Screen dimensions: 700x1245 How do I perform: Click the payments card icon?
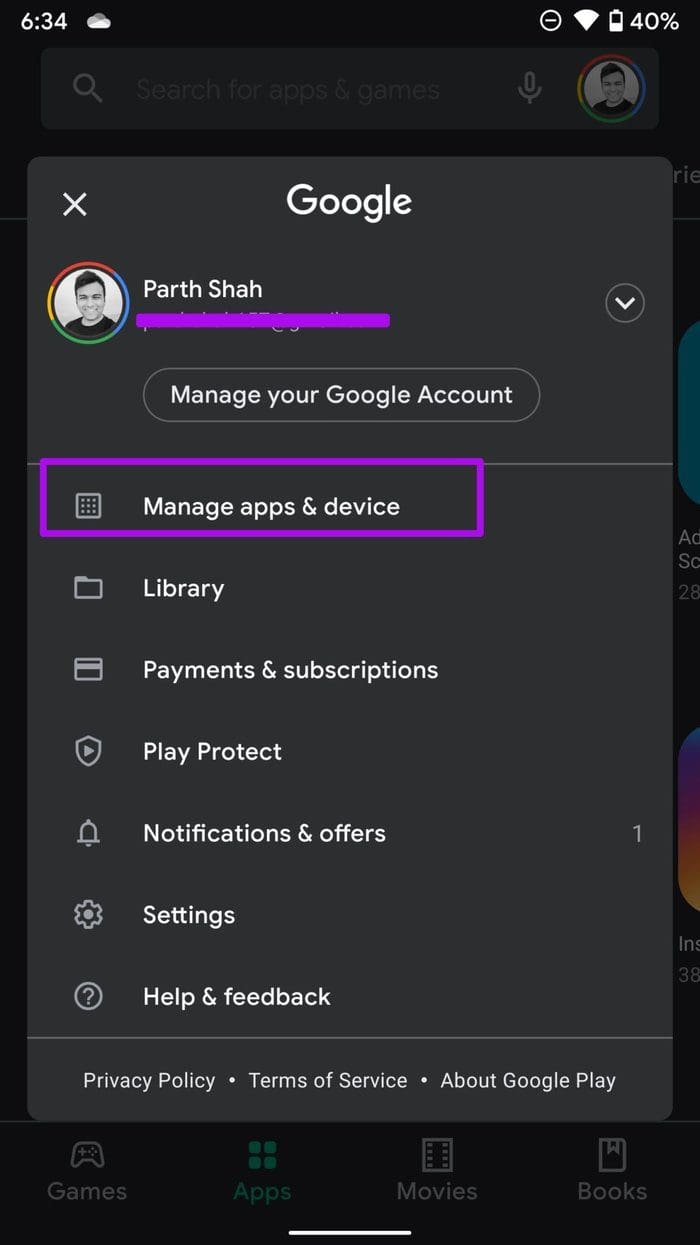(x=89, y=669)
